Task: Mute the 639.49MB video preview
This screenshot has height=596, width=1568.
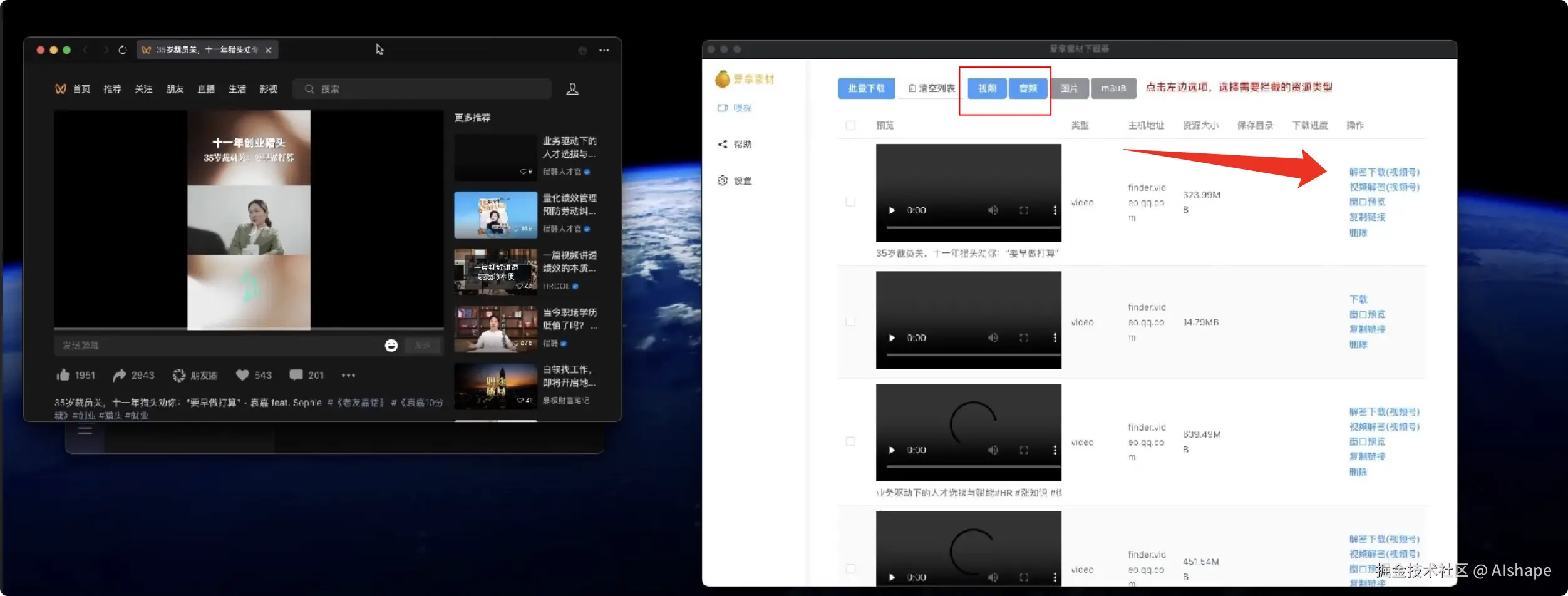Action: pyautogui.click(x=993, y=450)
